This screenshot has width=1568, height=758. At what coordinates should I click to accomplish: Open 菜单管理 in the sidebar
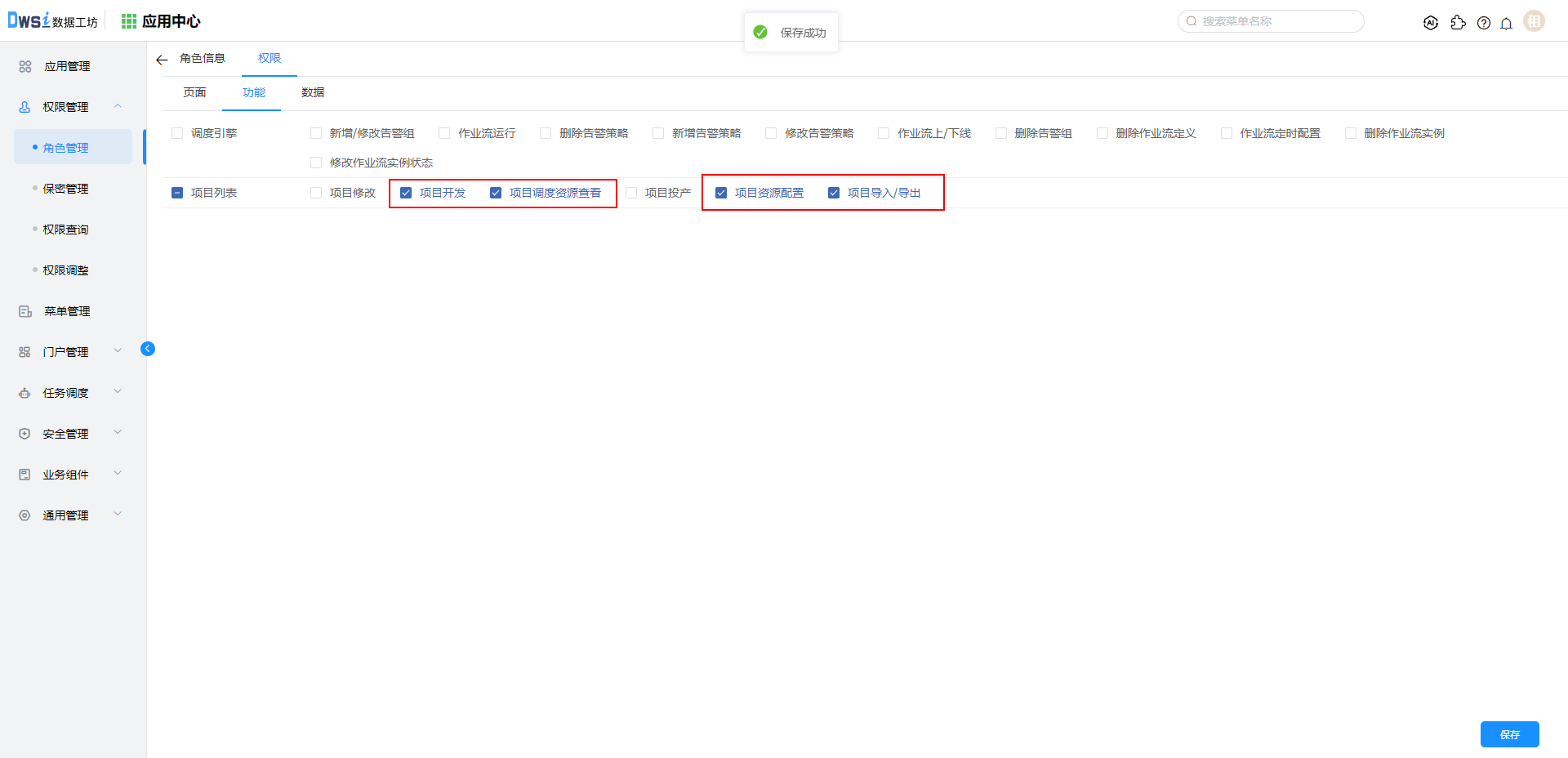click(x=67, y=311)
